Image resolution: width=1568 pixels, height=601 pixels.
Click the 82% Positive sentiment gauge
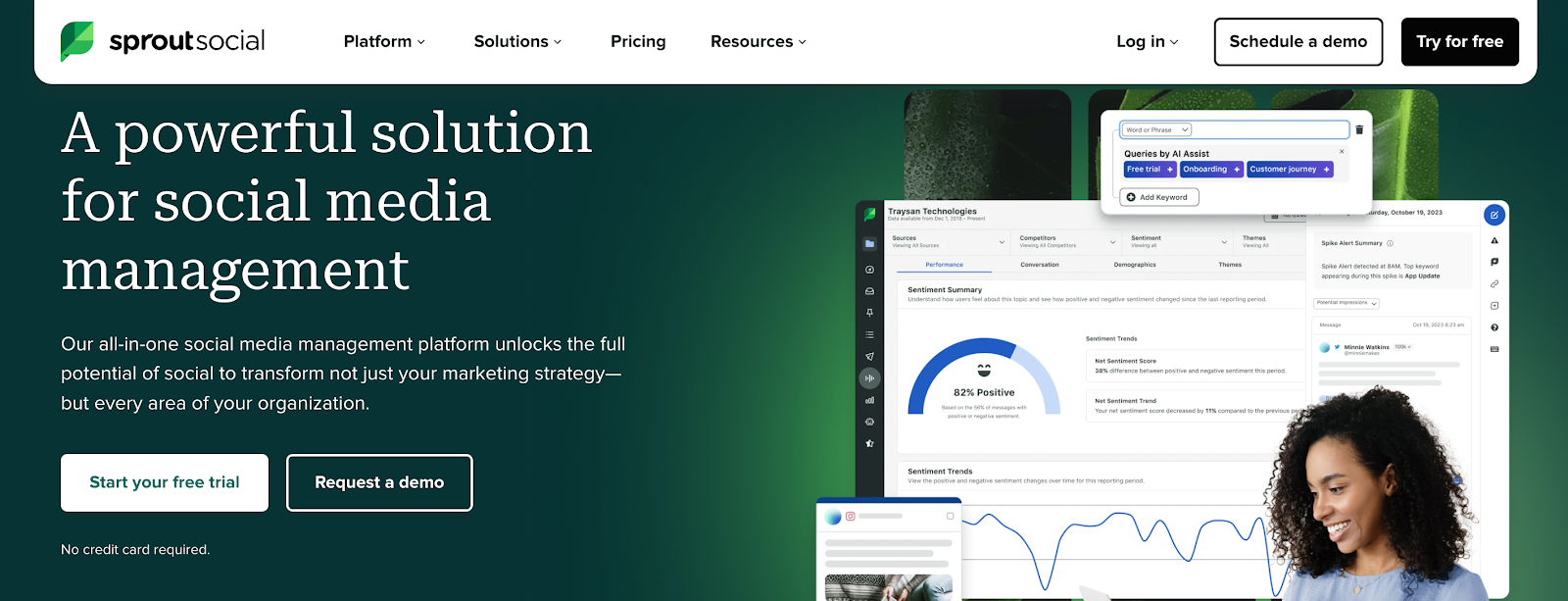(x=984, y=377)
